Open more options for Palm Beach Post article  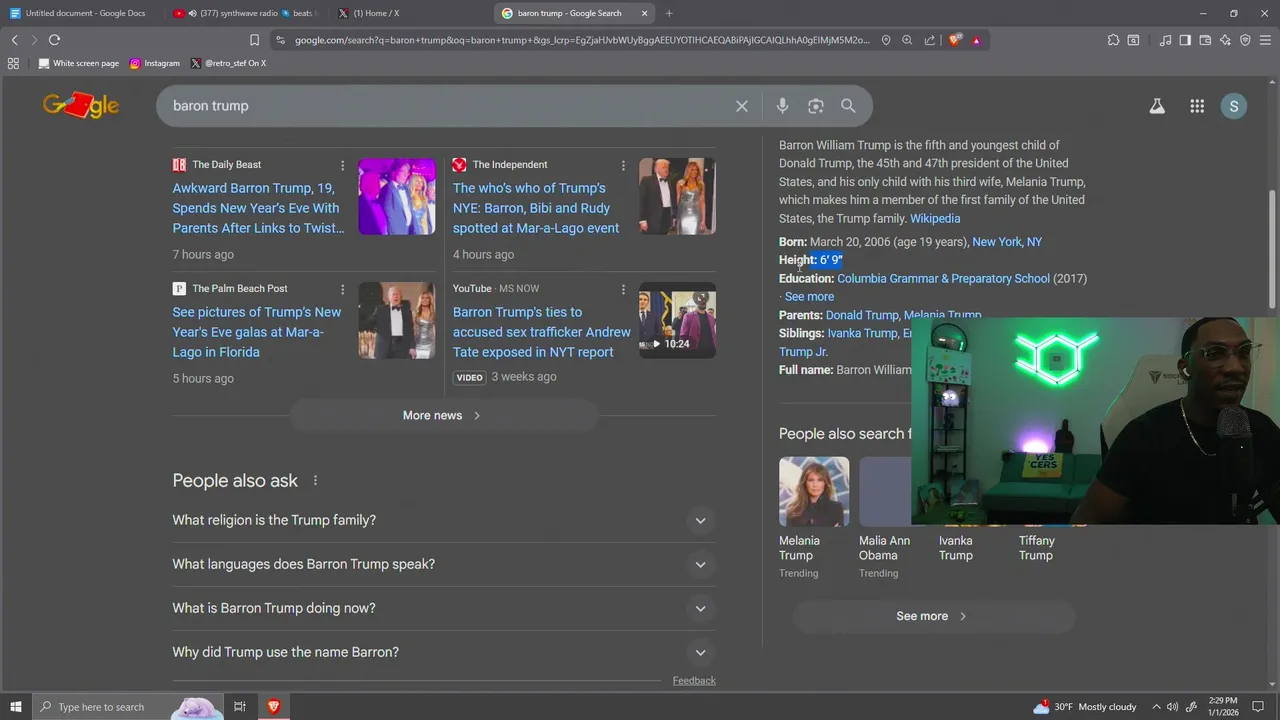coord(342,289)
